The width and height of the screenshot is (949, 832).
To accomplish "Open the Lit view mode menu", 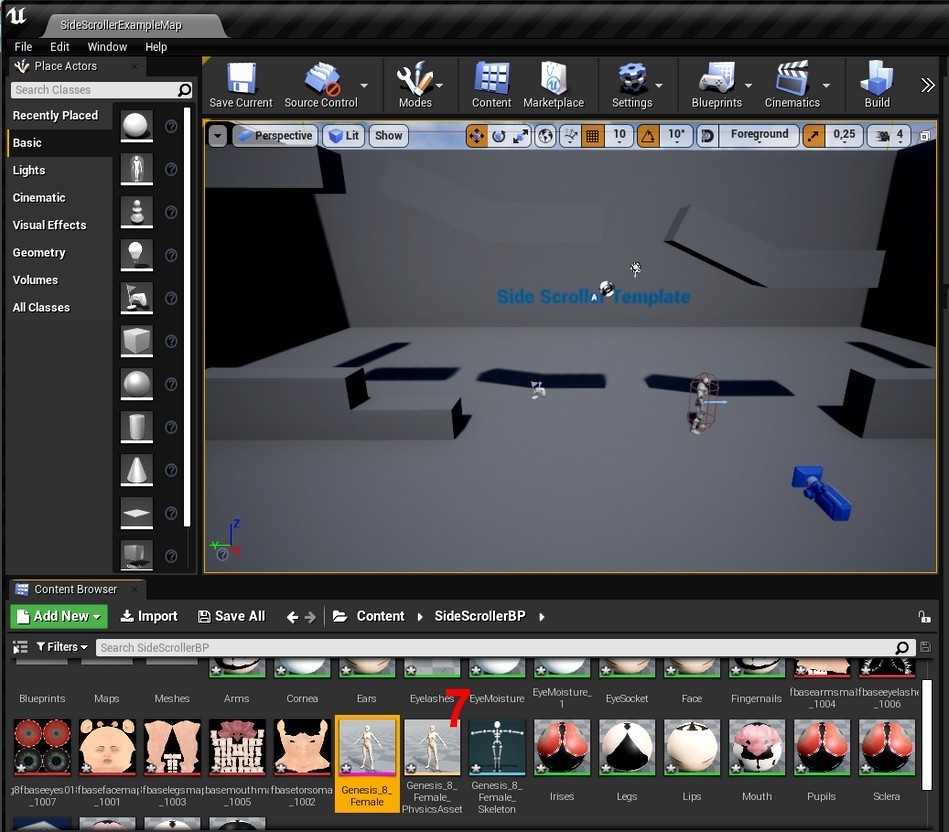I will click(x=343, y=136).
